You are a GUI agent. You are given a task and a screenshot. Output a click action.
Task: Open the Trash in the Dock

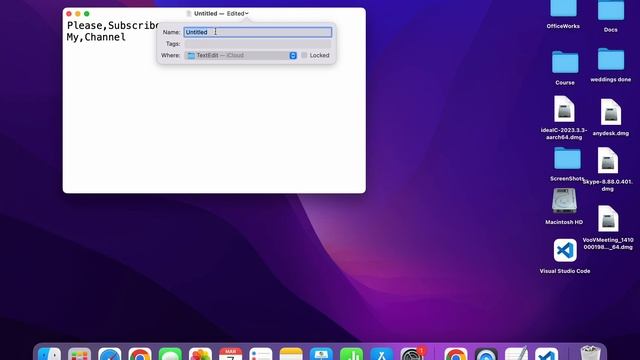(590, 353)
